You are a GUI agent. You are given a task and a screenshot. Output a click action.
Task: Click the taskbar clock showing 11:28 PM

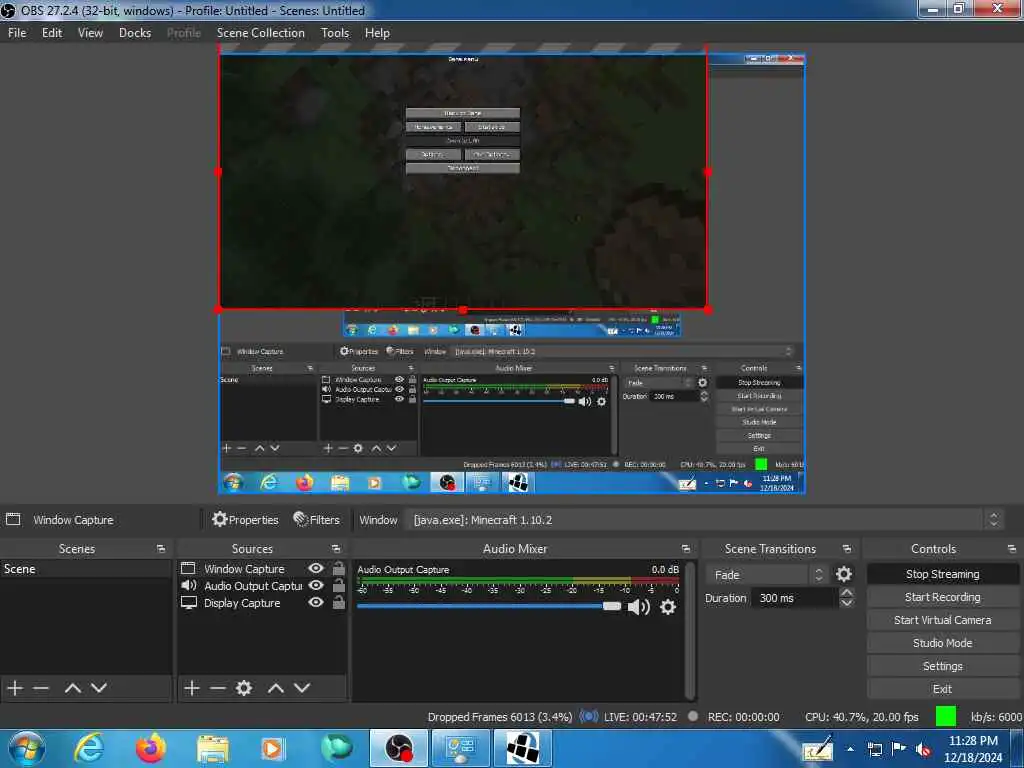(973, 748)
